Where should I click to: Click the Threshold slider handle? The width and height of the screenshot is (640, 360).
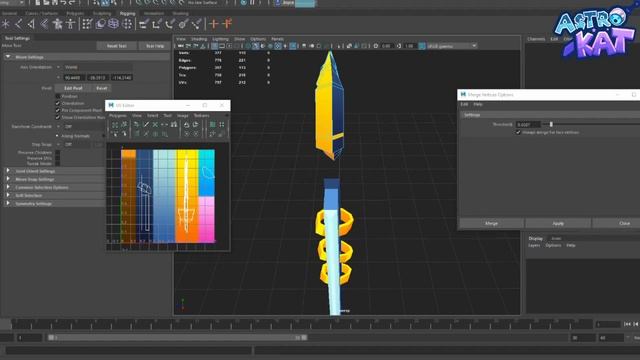pos(551,124)
